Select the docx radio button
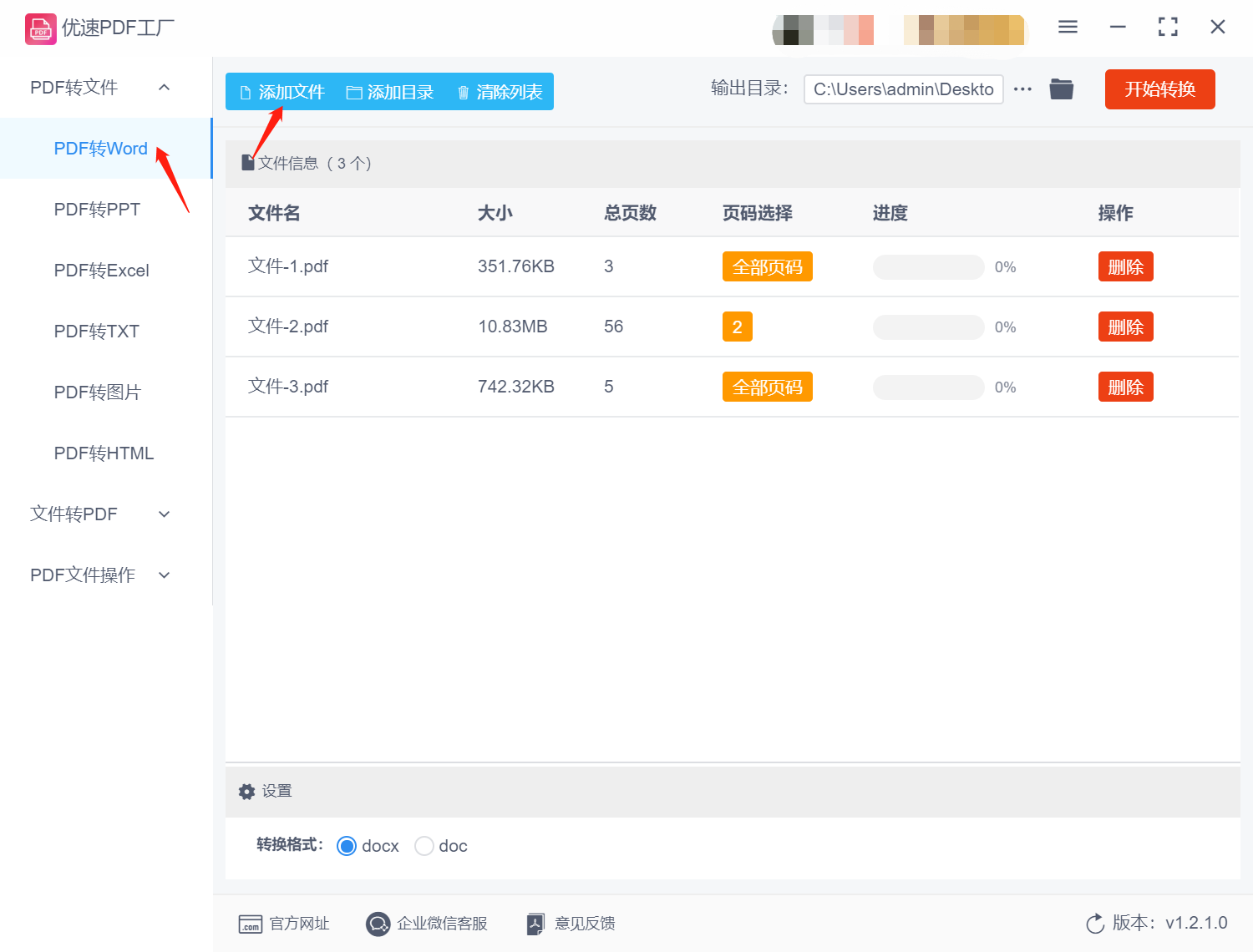1253x952 pixels. pyautogui.click(x=347, y=846)
